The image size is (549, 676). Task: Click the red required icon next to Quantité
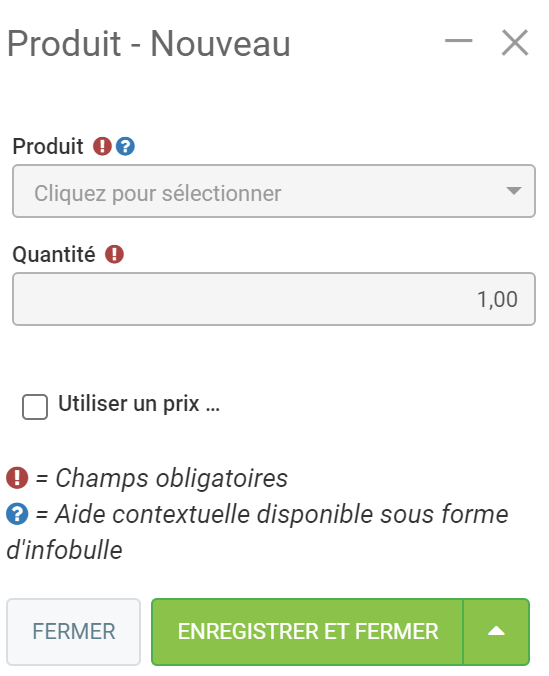pos(114,254)
